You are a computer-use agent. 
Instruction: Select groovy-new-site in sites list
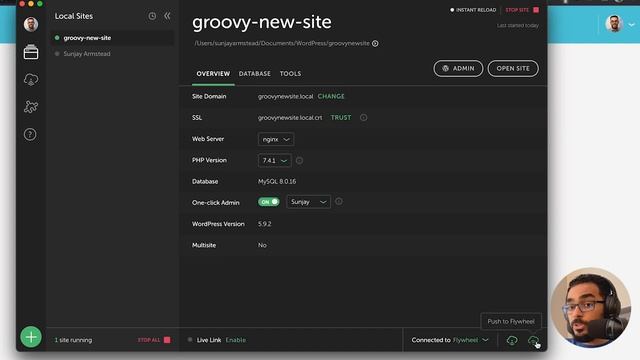pyautogui.click(x=112, y=38)
